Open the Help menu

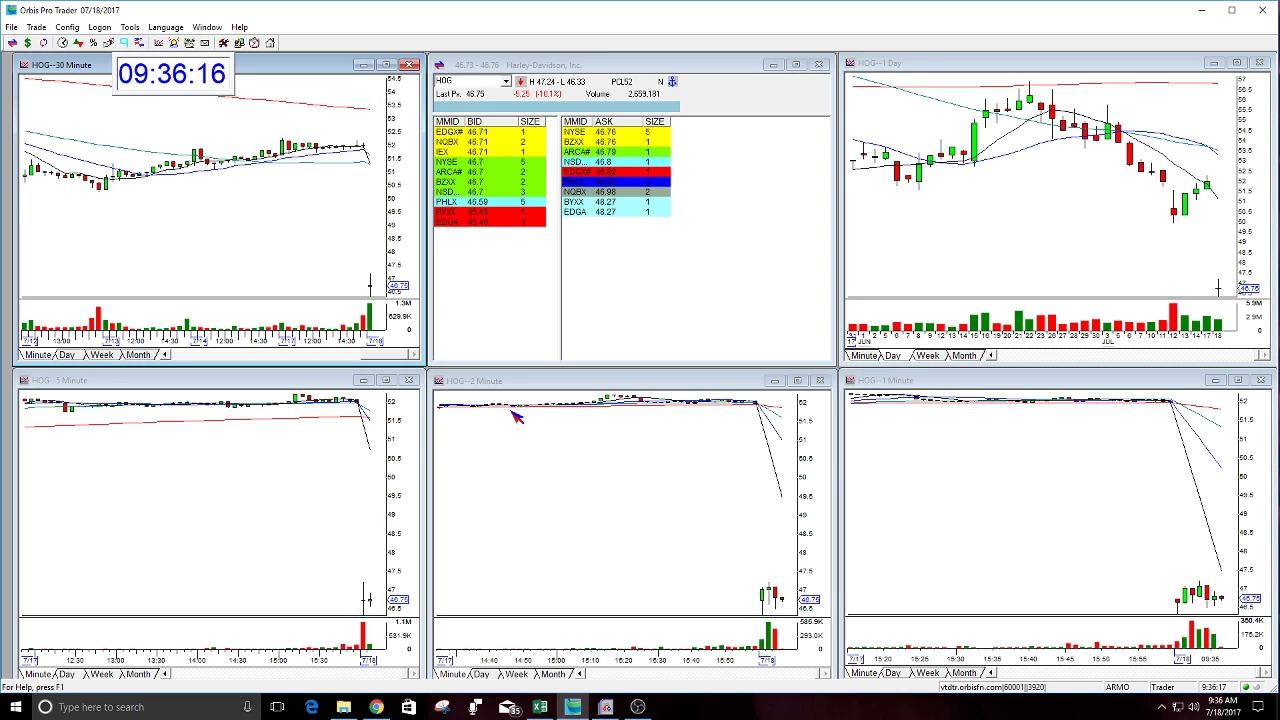[240, 27]
